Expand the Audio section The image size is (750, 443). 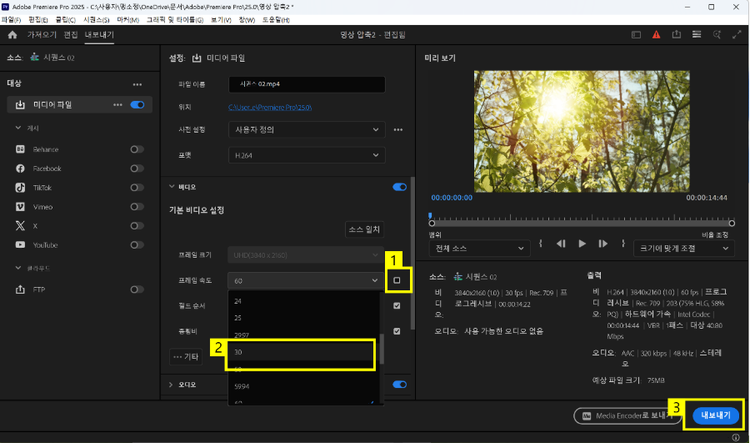[171, 385]
